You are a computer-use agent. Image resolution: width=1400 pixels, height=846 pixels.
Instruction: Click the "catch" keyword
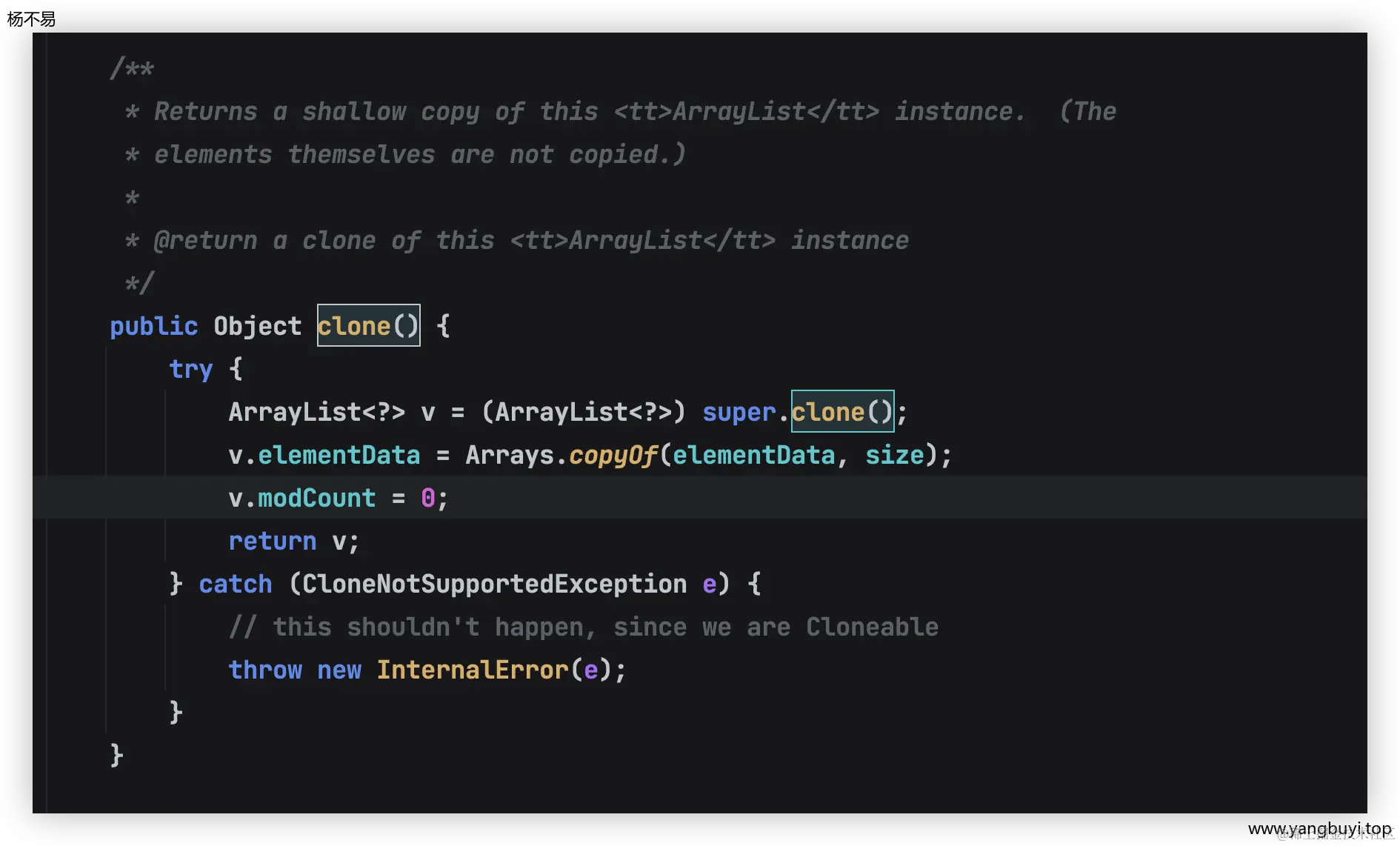click(236, 584)
